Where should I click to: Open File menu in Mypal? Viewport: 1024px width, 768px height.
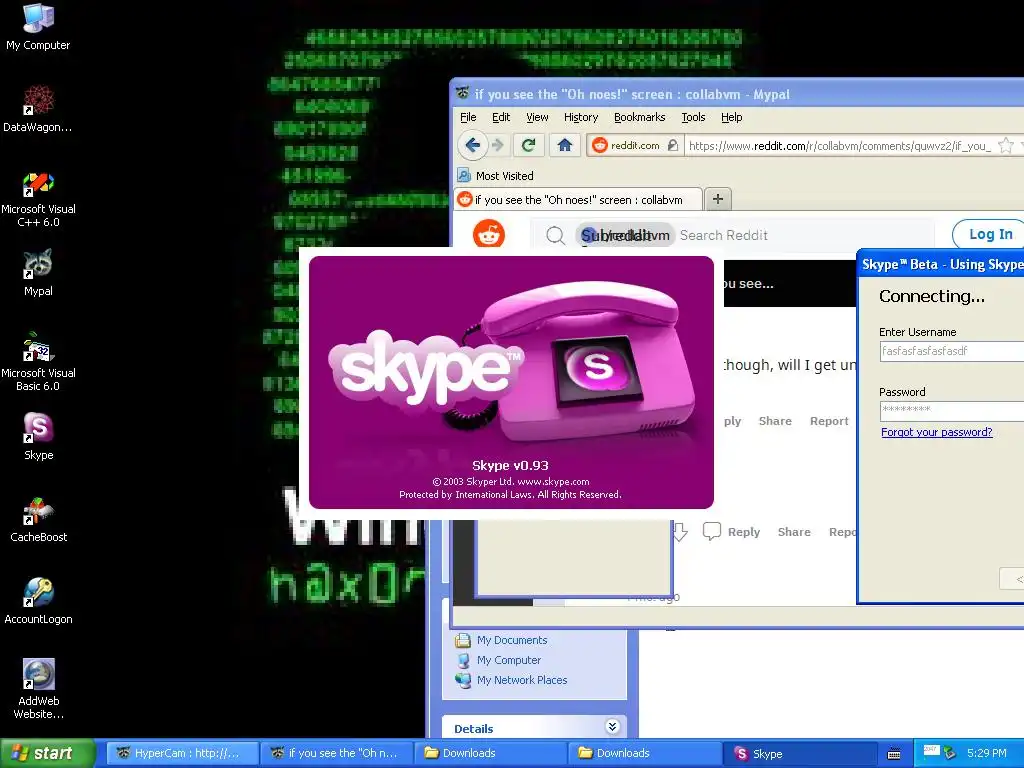468,117
